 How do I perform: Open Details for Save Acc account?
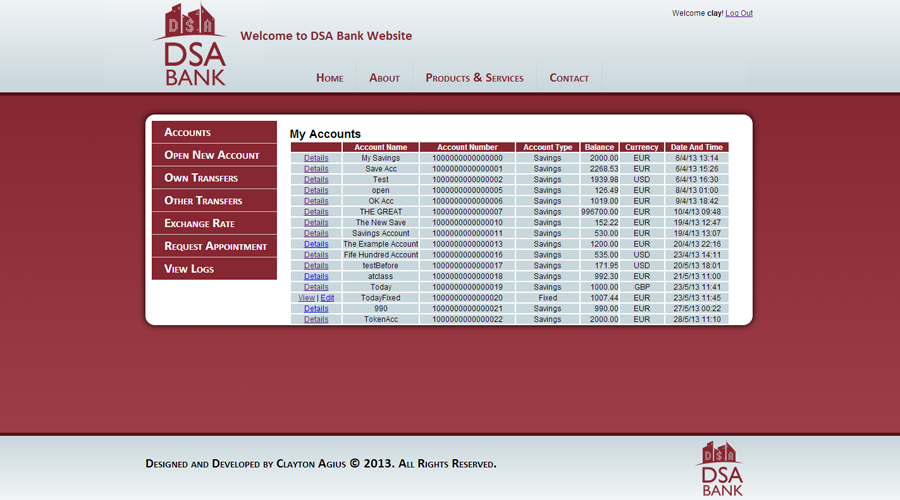pos(316,169)
